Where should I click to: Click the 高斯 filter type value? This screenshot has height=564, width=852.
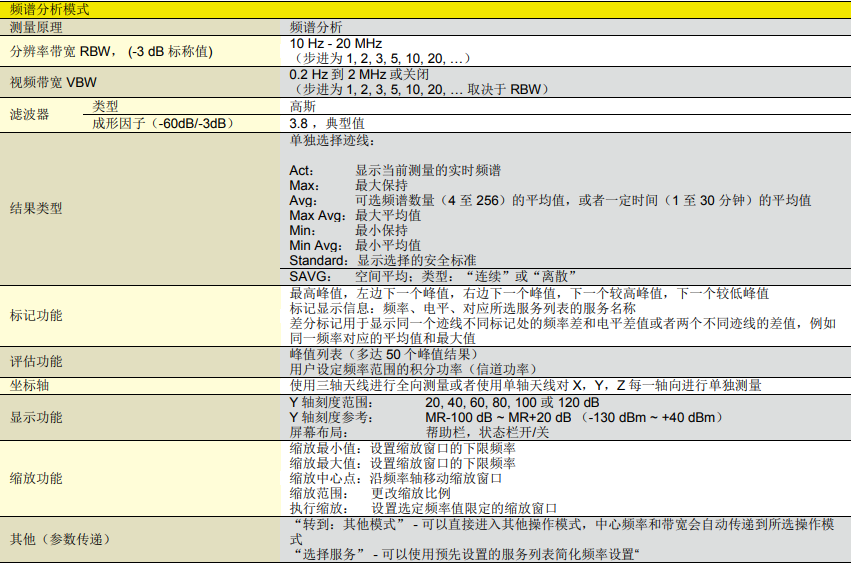point(303,106)
